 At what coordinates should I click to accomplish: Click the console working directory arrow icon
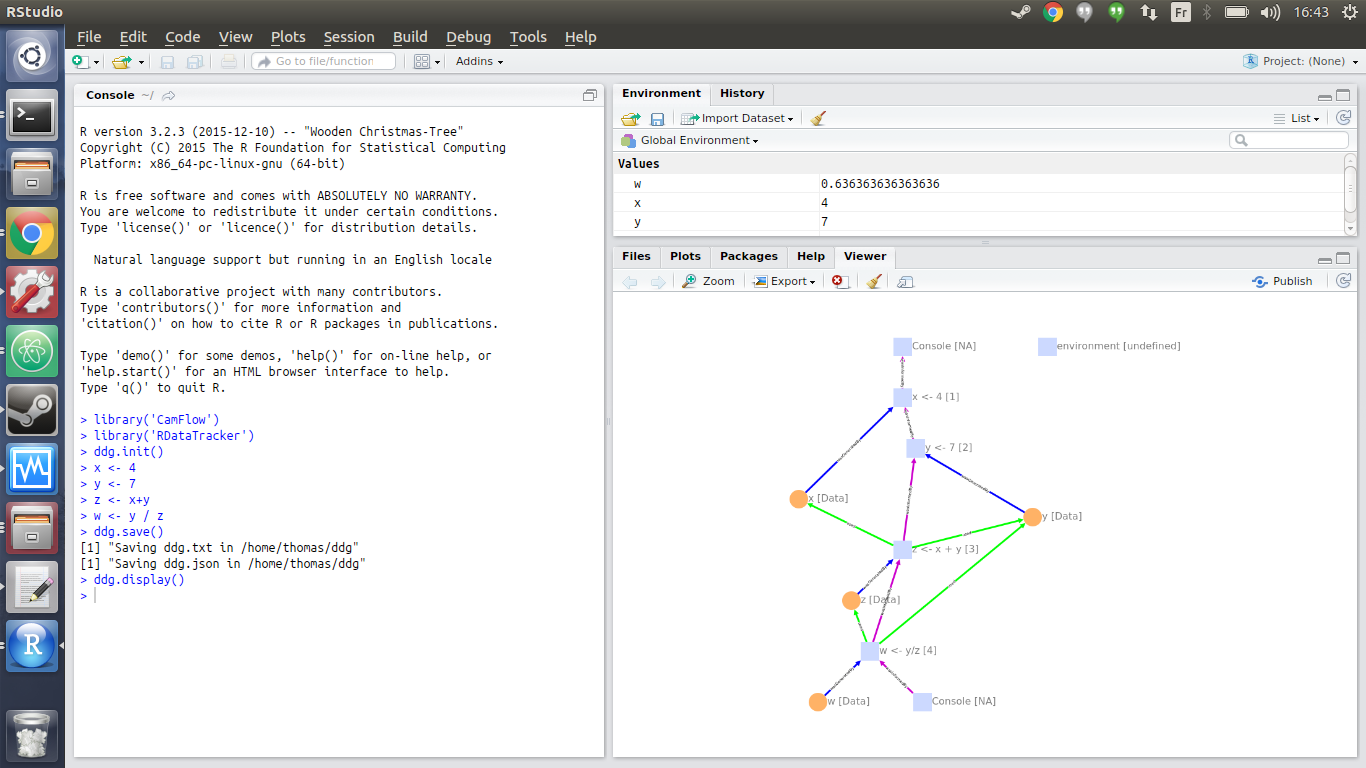(x=168, y=95)
